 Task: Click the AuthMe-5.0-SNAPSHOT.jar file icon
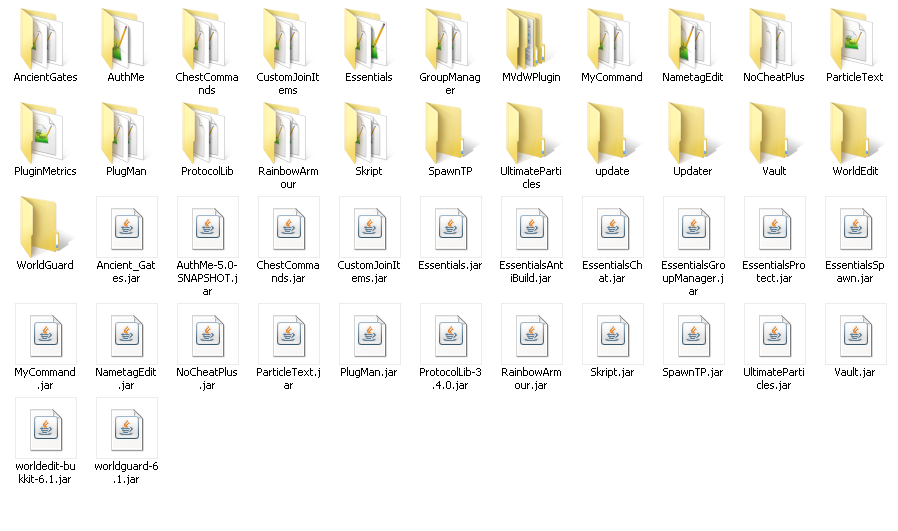(208, 227)
